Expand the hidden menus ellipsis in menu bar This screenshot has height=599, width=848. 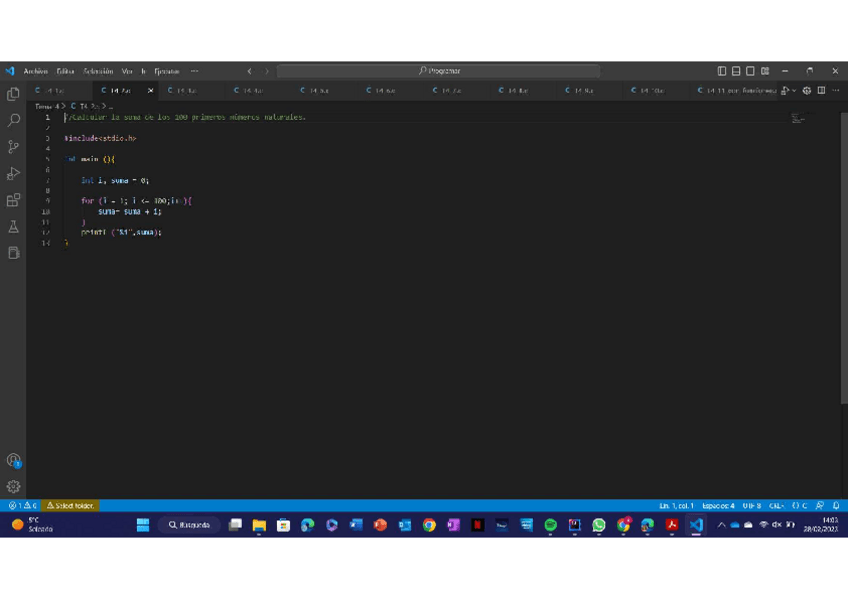(x=194, y=71)
